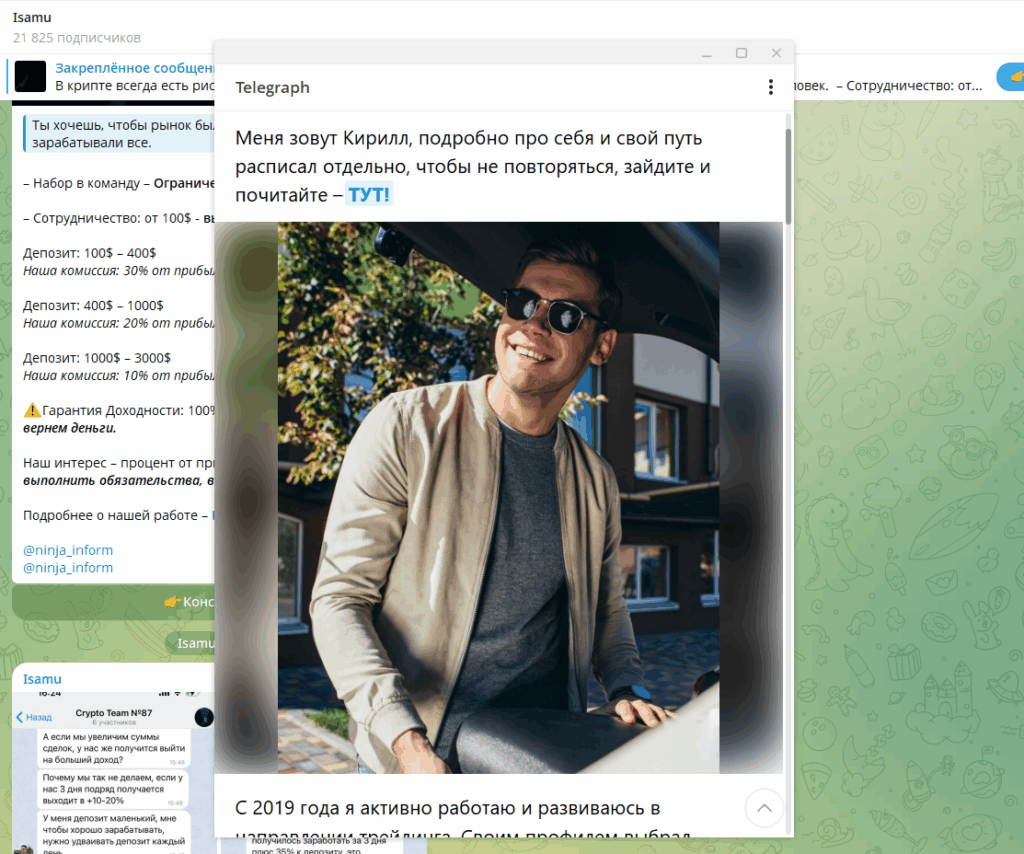Open the three-dot menu in Telegraph window
Viewport: 1024px width, 854px height.
[770, 87]
